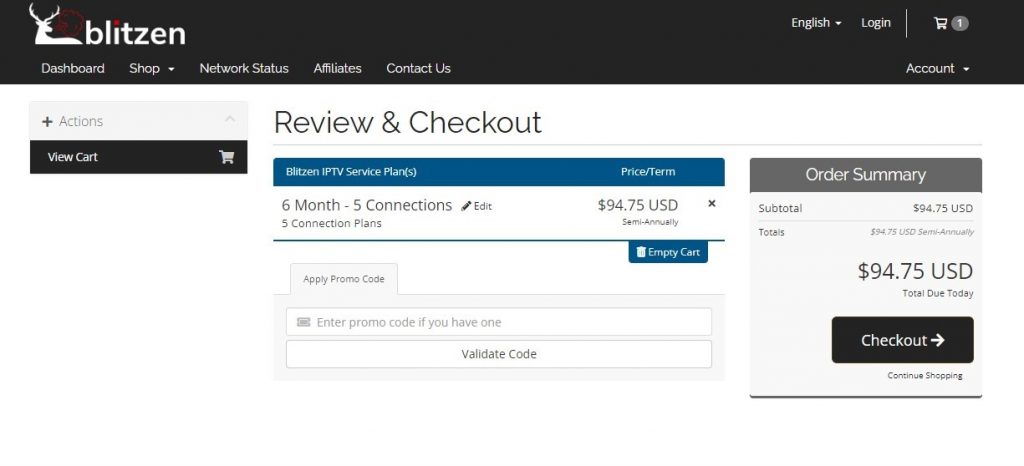
Task: Edit the 6 Month - 5 Connections plan
Action: coord(477,206)
